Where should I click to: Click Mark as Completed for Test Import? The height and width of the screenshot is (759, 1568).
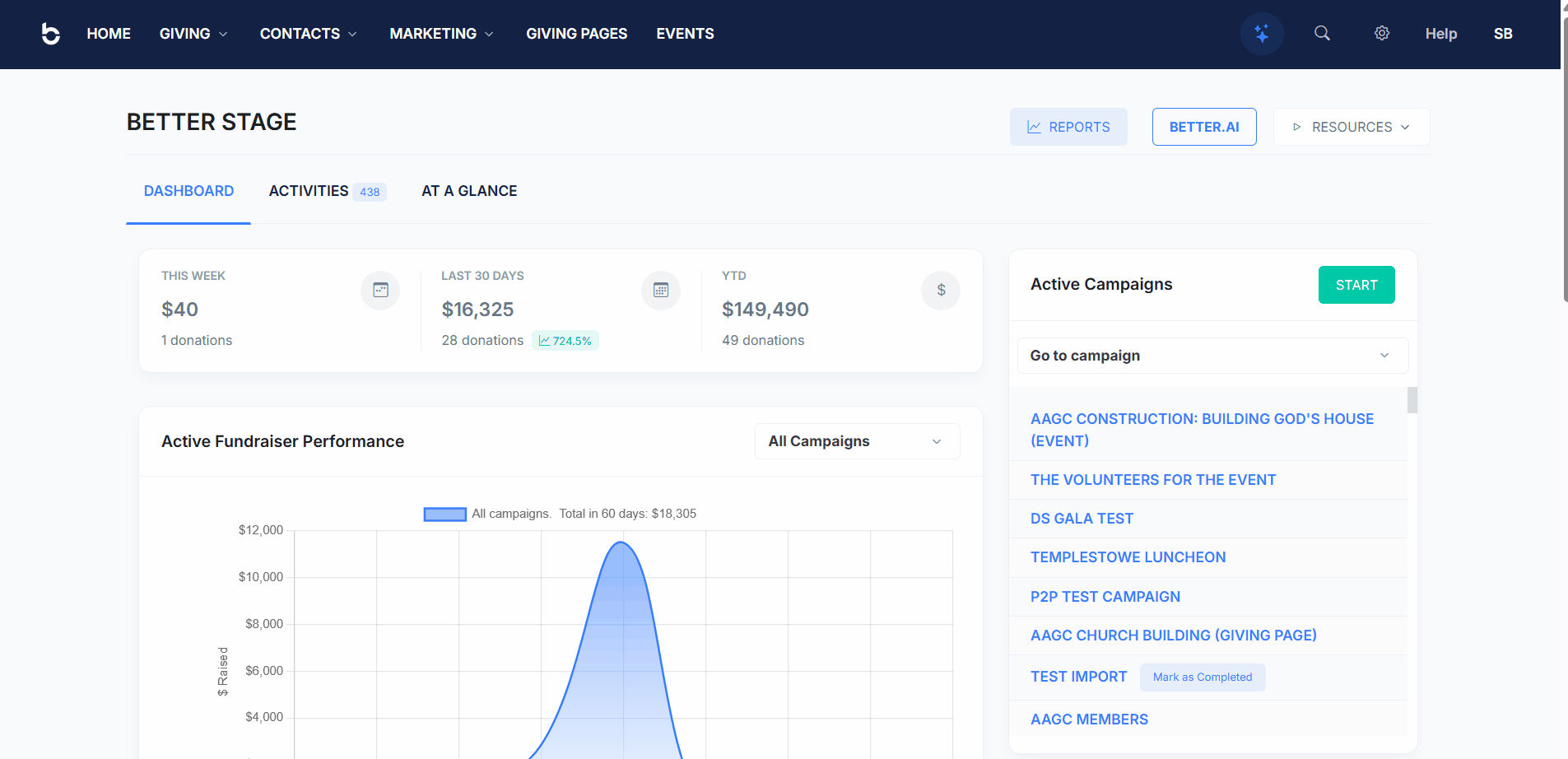(1203, 677)
